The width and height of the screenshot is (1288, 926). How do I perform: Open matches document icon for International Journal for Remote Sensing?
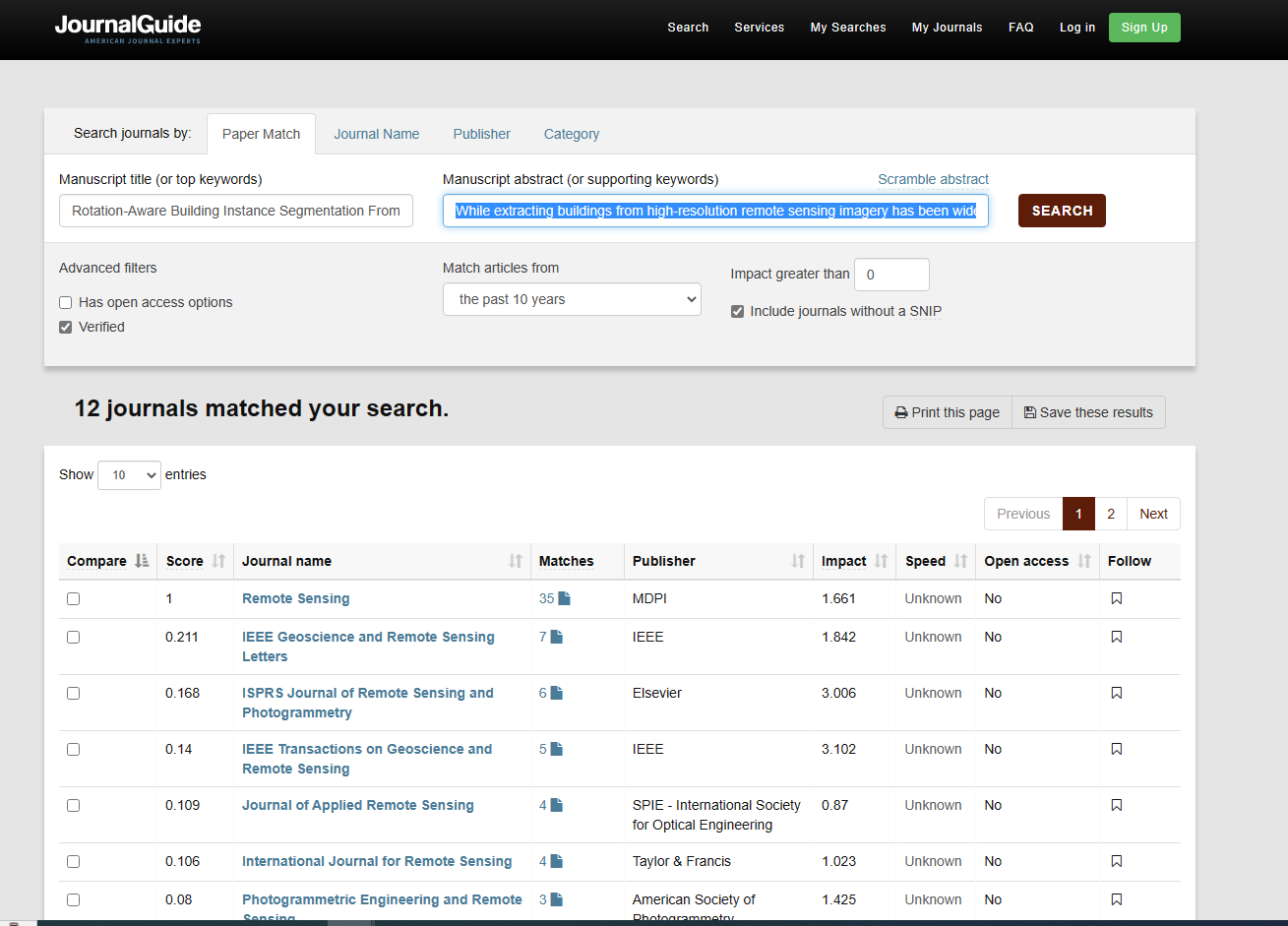(x=556, y=861)
